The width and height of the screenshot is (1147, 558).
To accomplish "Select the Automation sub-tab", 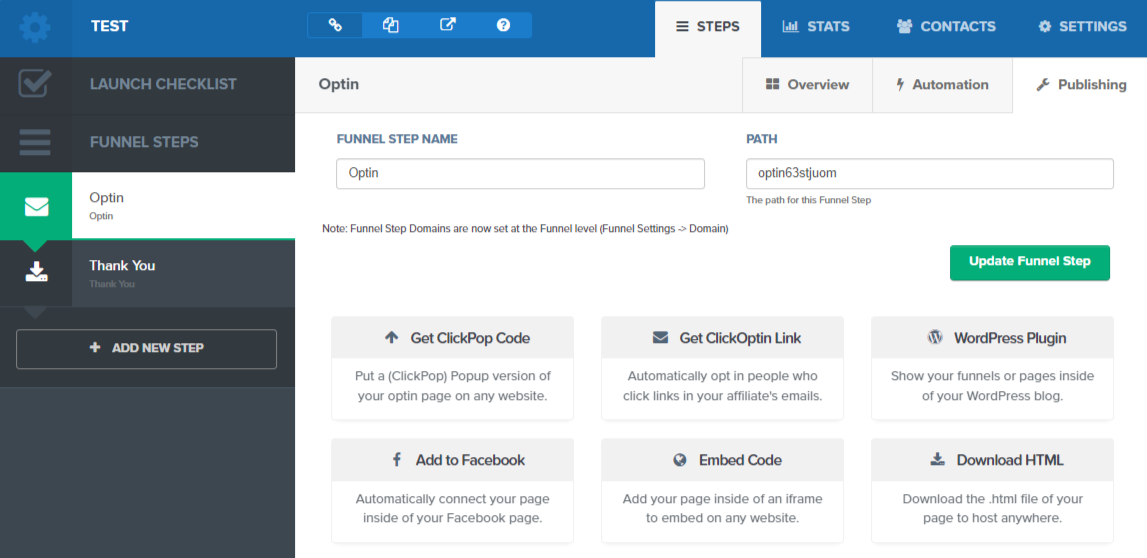I will point(942,85).
